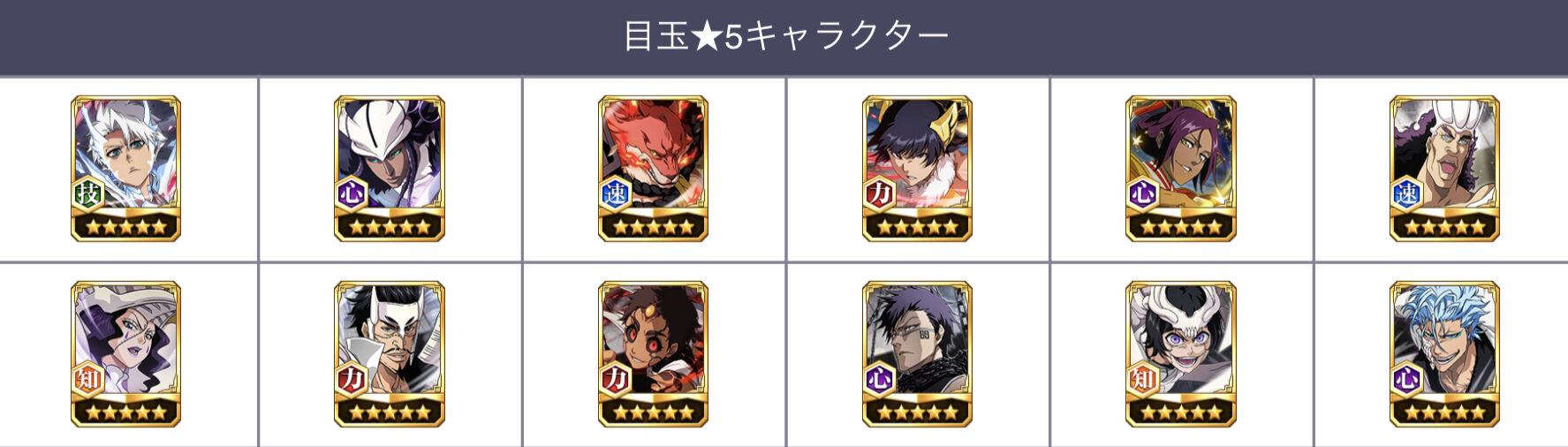Screen dimensions: 1568x447
Task: Select the red beast 速 character card
Action: [x=653, y=169]
